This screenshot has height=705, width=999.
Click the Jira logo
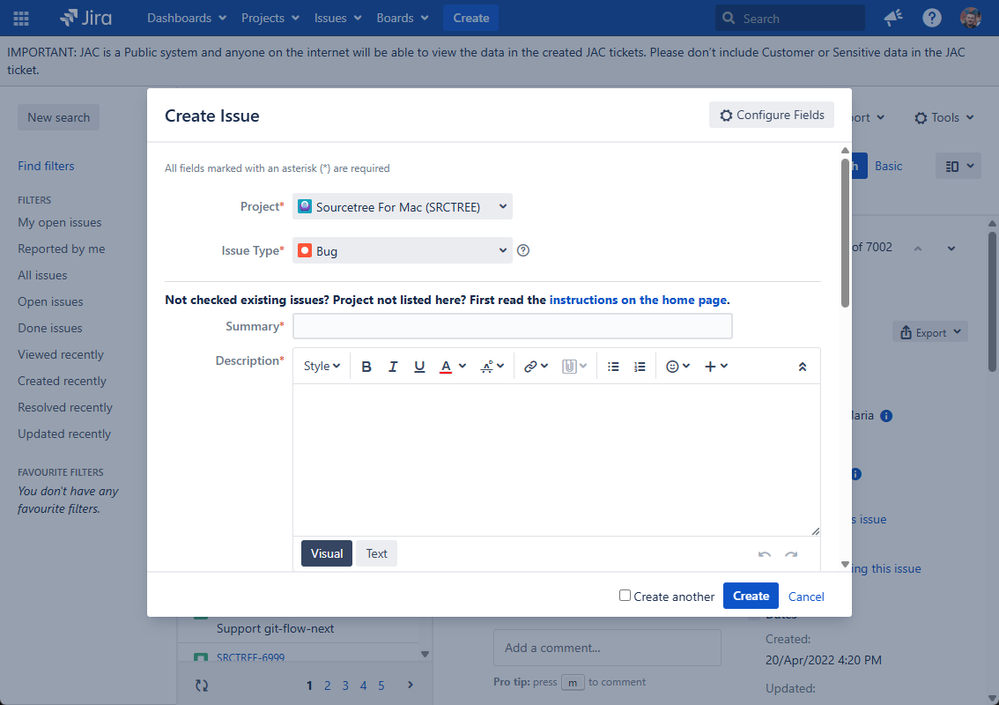[x=86, y=18]
